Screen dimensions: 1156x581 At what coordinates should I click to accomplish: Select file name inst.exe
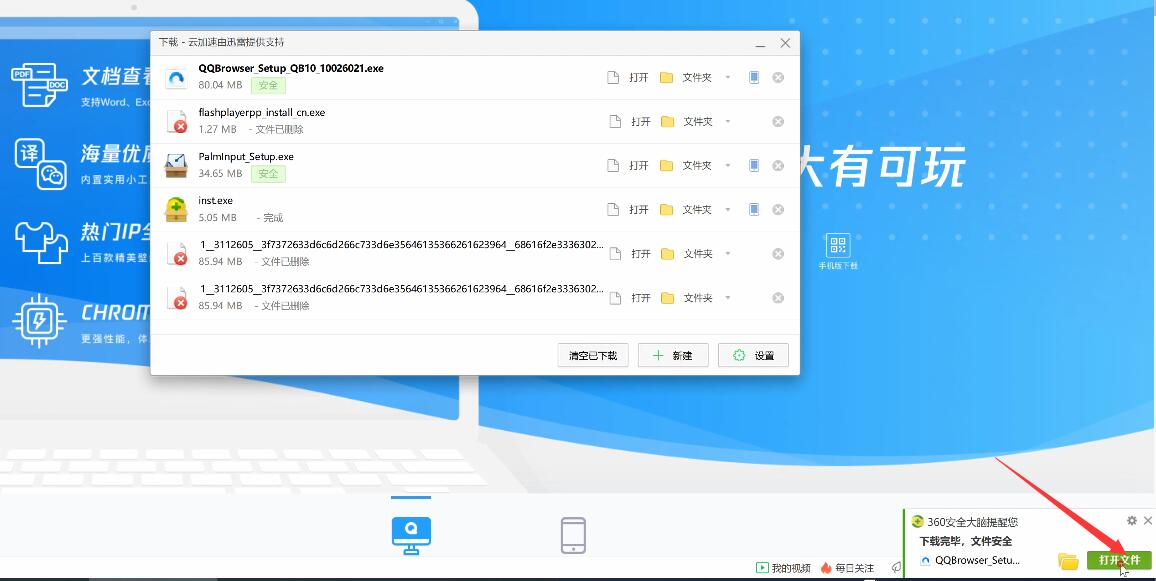(x=215, y=201)
